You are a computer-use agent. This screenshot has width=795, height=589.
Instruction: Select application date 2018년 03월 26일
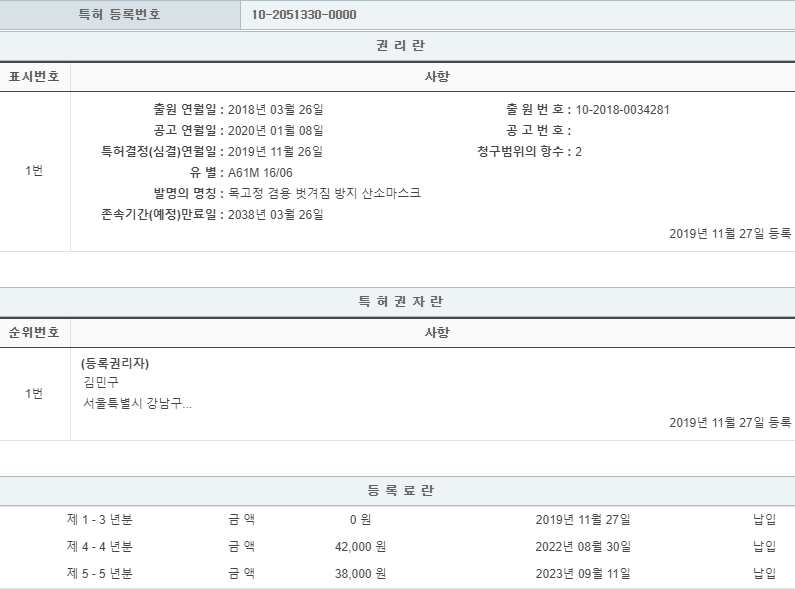[x=275, y=109]
